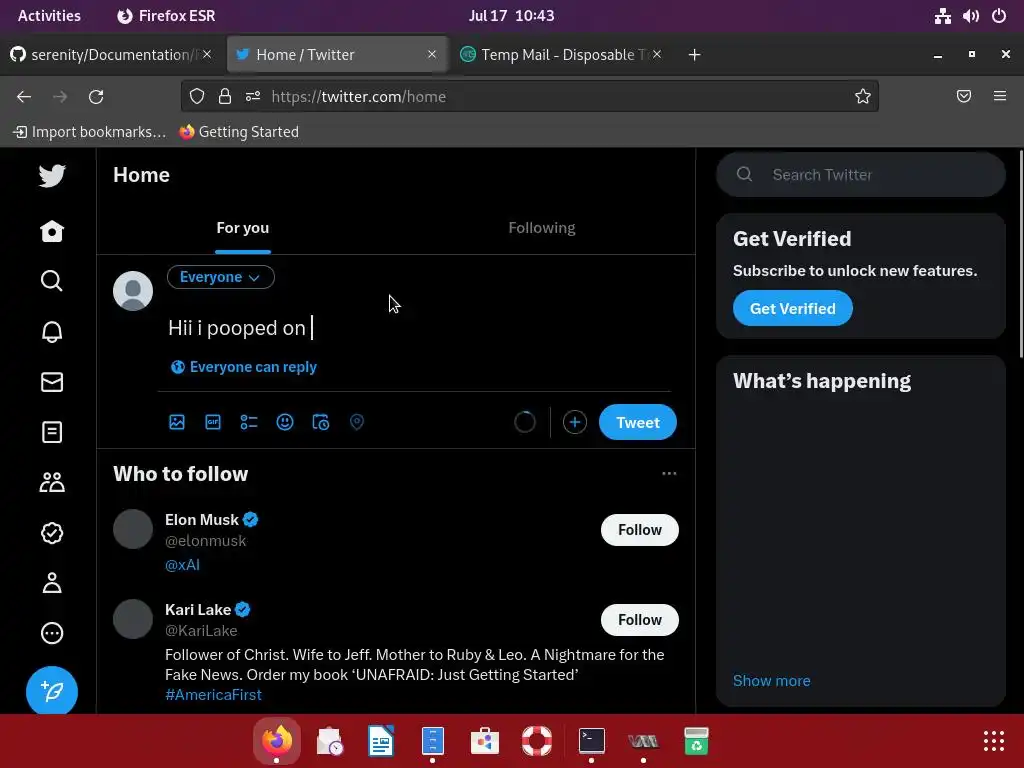
Task: Open the Getting Started bookmark
Action: coord(239,132)
